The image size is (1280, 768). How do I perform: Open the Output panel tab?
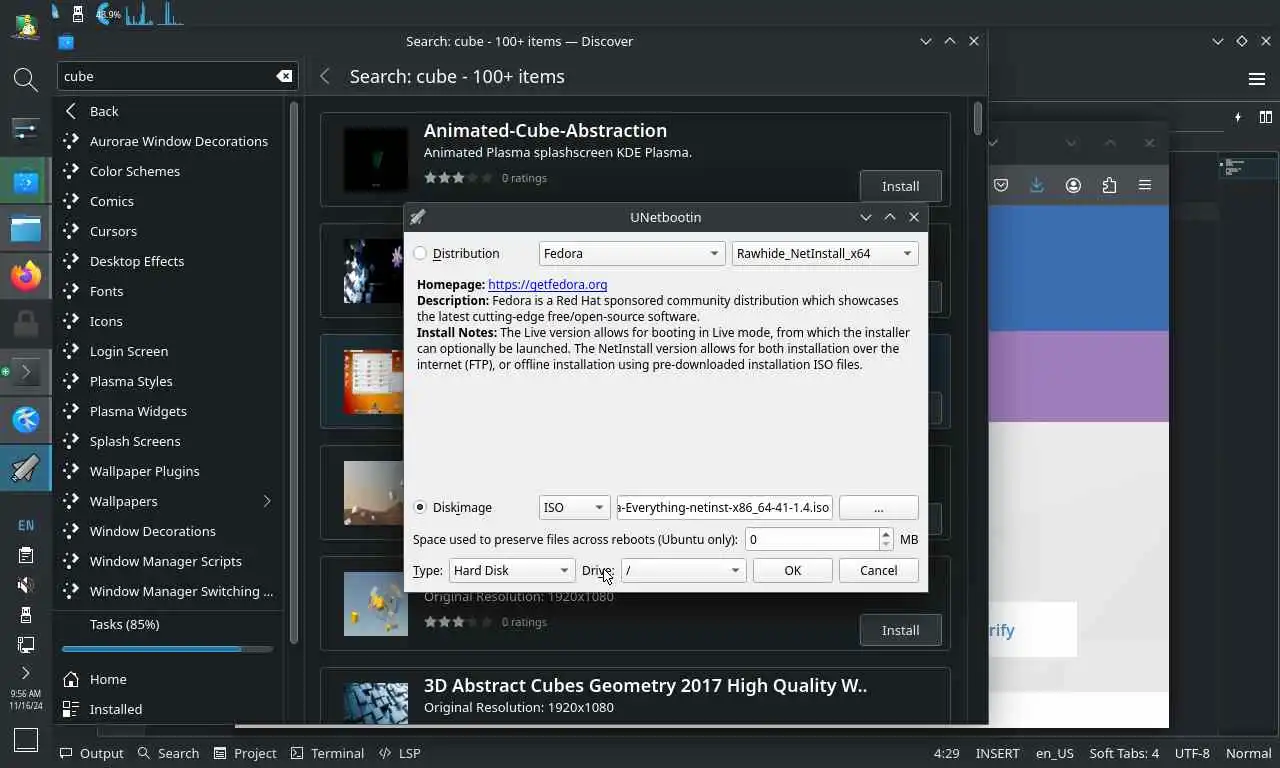click(x=92, y=753)
